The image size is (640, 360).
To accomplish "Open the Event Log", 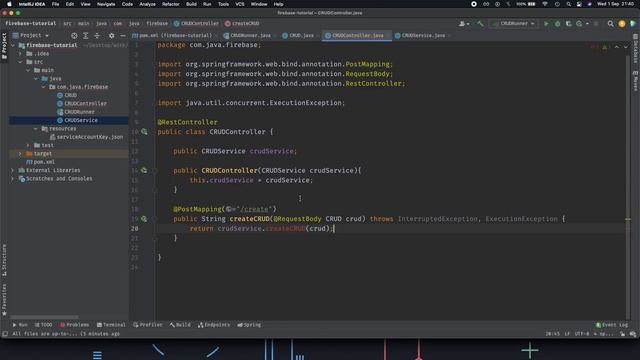I will point(611,325).
